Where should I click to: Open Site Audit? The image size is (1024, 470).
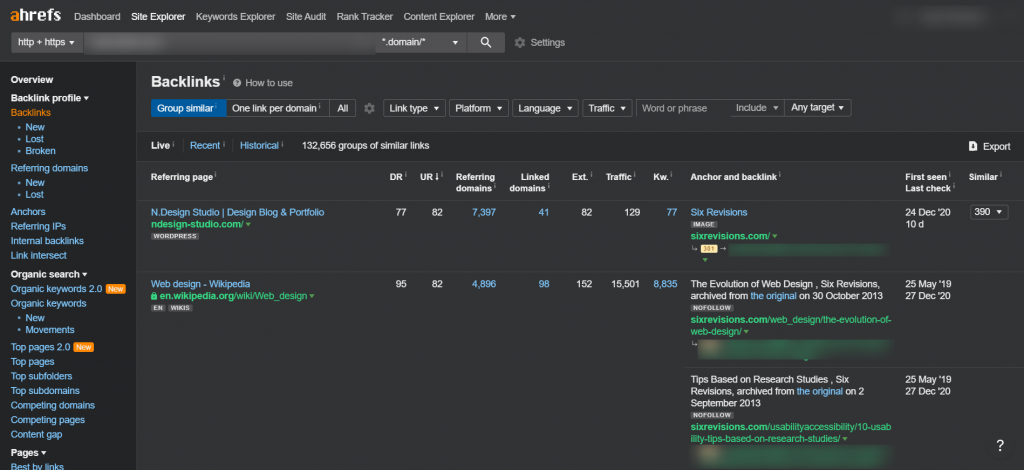(x=306, y=16)
